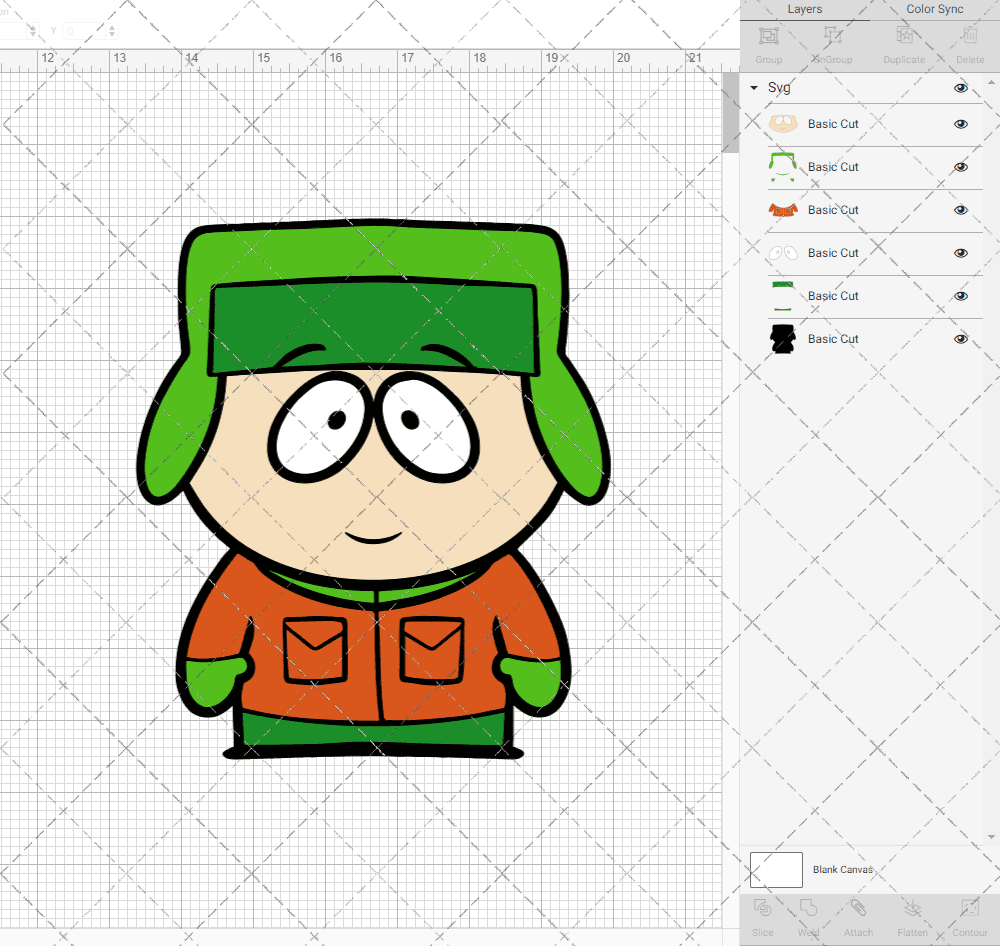Click the layers panel down scroll arrow

[x=990, y=837]
